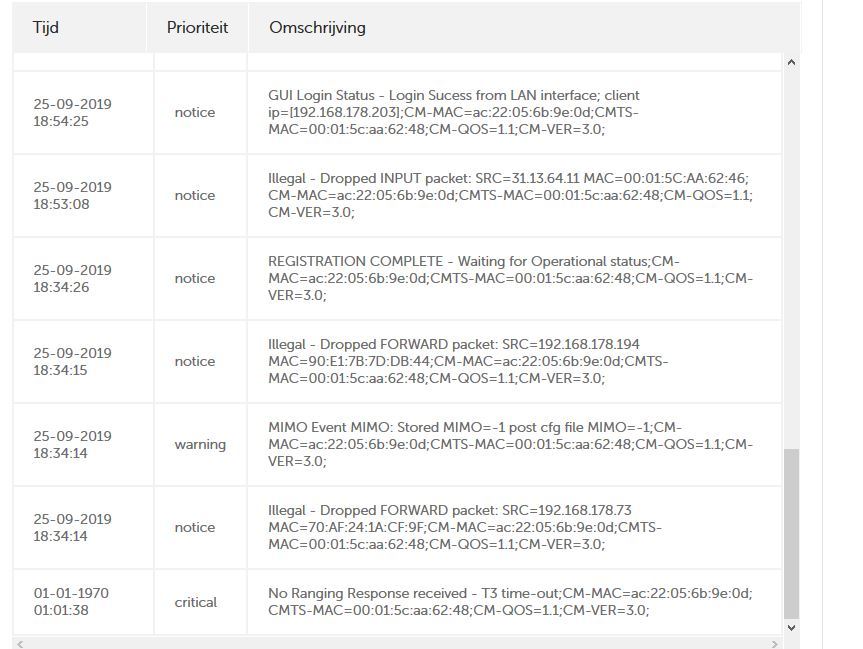The height and width of the screenshot is (649, 863).
Task: Click the Prioriteit column header
Action: (x=197, y=28)
